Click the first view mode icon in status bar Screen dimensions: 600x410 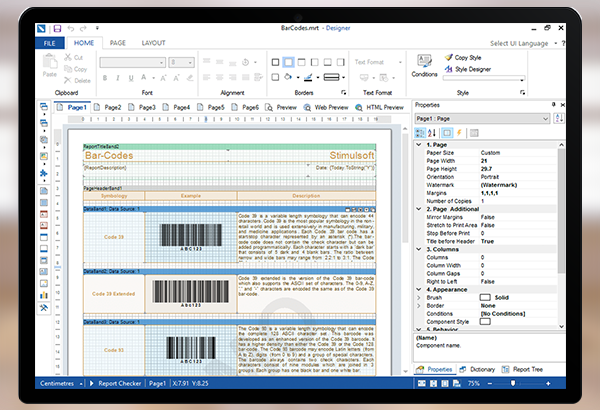[x=422, y=383]
